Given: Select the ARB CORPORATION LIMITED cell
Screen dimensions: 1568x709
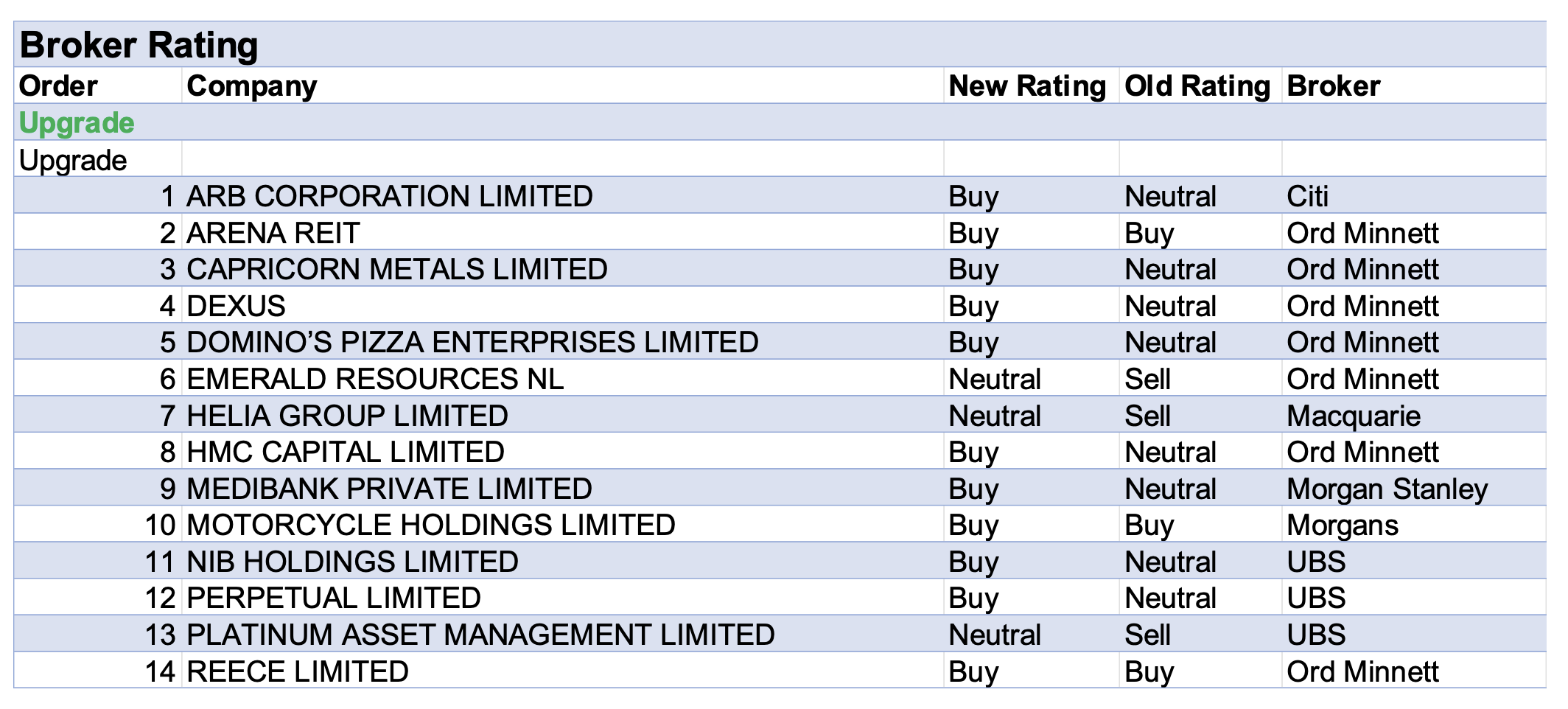Looking at the screenshot, I should [x=389, y=196].
